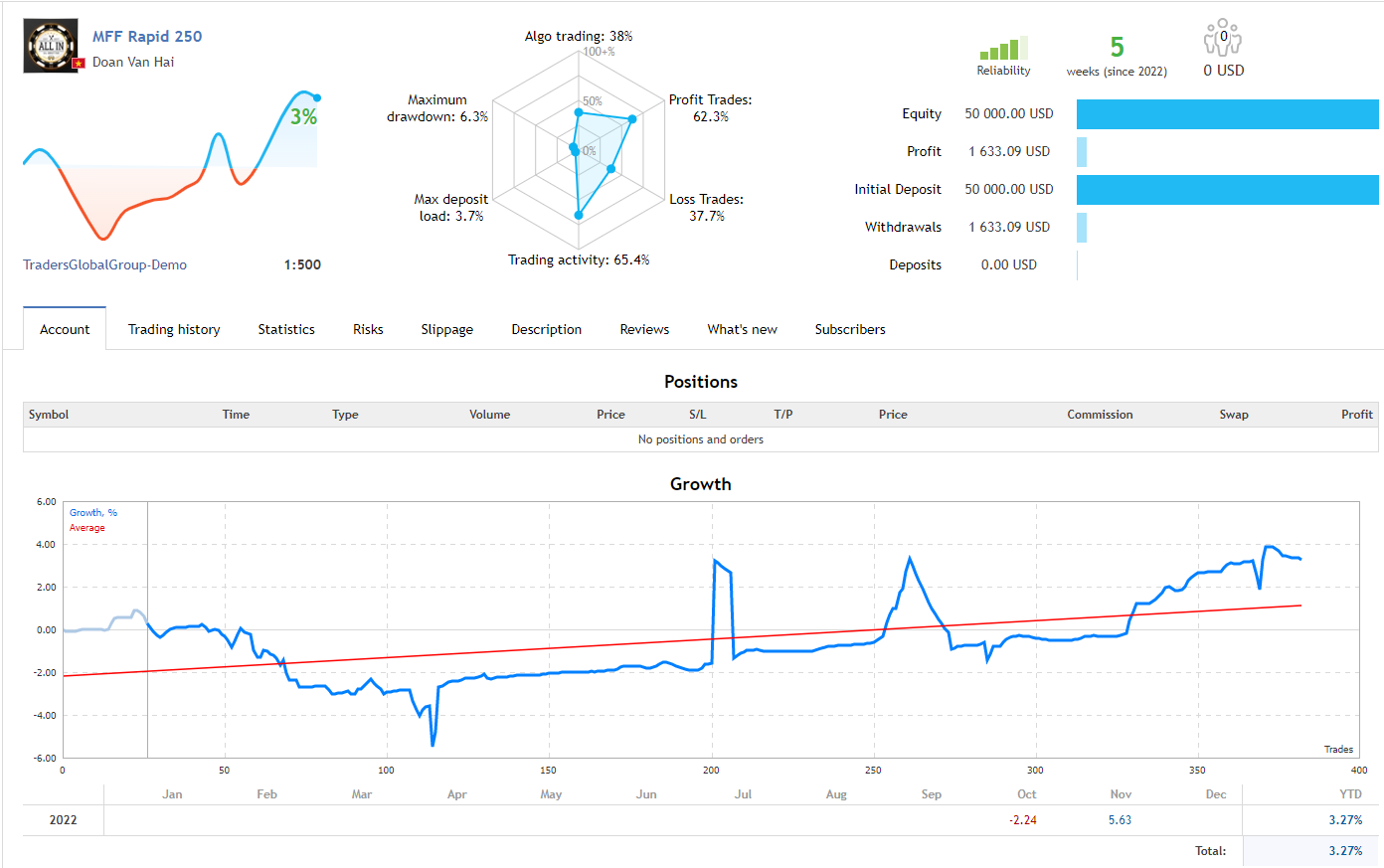The image size is (1384, 868).
Task: Click the 2022 year row label
Action: tap(63, 820)
